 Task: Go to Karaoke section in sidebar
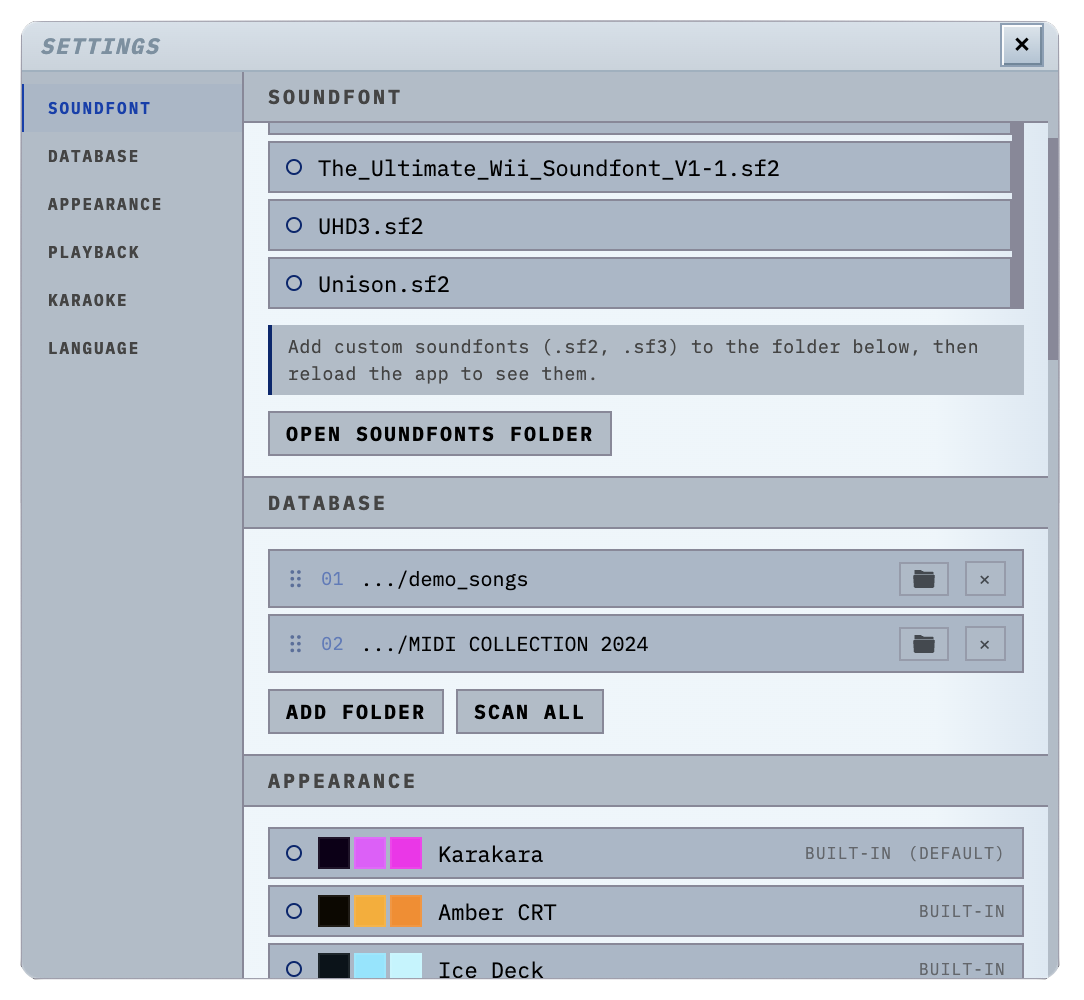tap(133, 300)
